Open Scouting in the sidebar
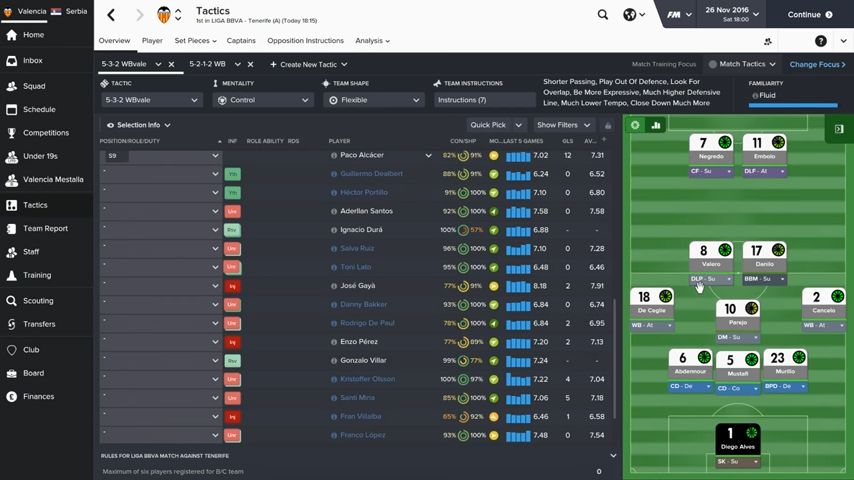 click(x=38, y=301)
